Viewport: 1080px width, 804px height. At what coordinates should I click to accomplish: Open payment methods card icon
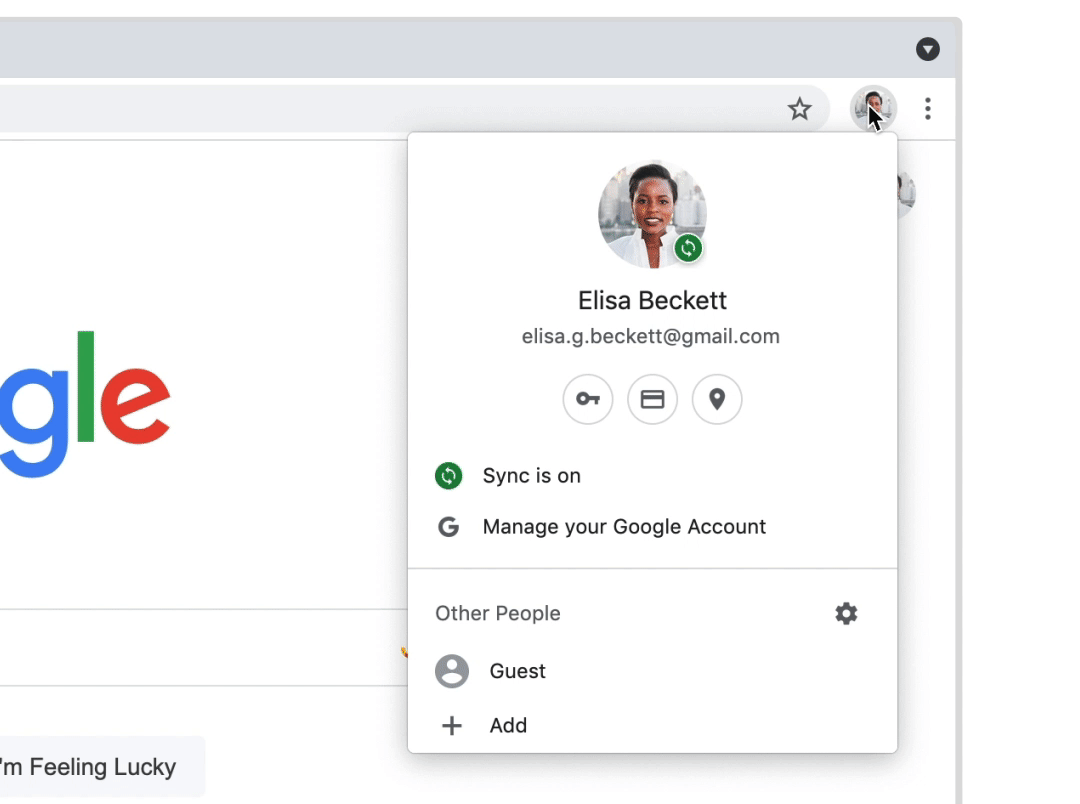pos(652,400)
